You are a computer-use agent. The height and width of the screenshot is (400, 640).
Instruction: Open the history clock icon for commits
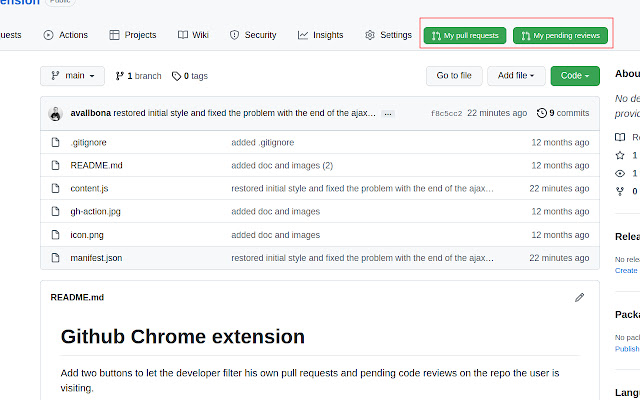pos(542,113)
